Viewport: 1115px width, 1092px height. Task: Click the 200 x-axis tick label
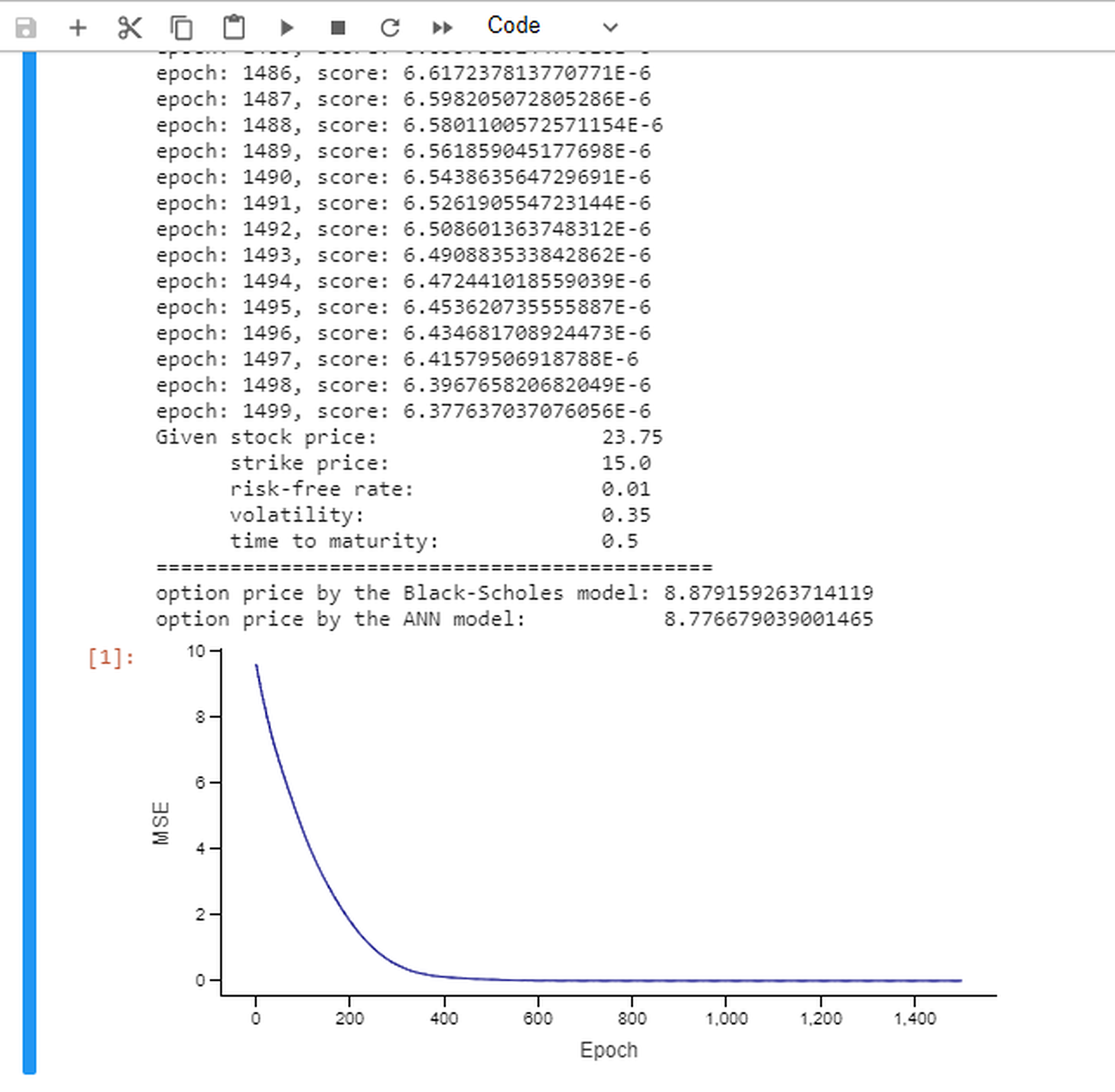[x=349, y=1019]
